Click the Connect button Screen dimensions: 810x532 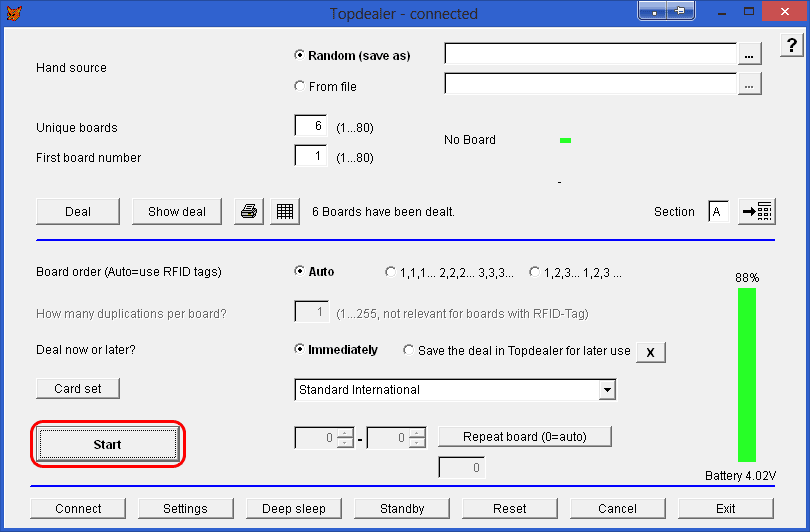coord(78,509)
